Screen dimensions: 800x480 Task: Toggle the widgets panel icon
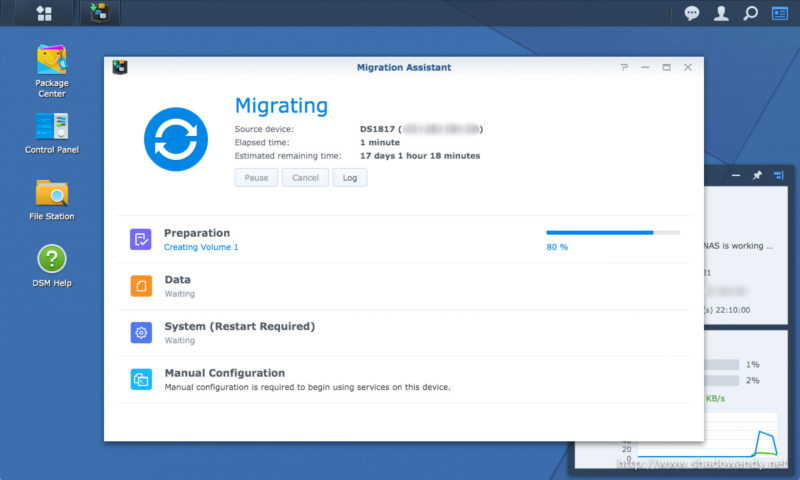[x=780, y=13]
